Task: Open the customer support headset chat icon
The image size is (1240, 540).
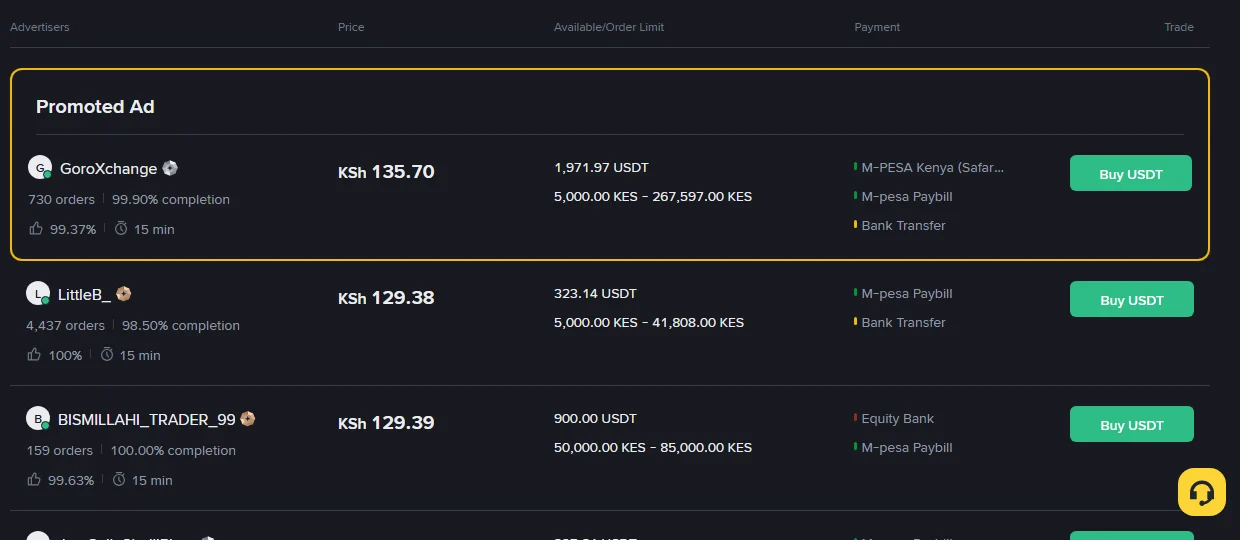Action: tap(1202, 492)
